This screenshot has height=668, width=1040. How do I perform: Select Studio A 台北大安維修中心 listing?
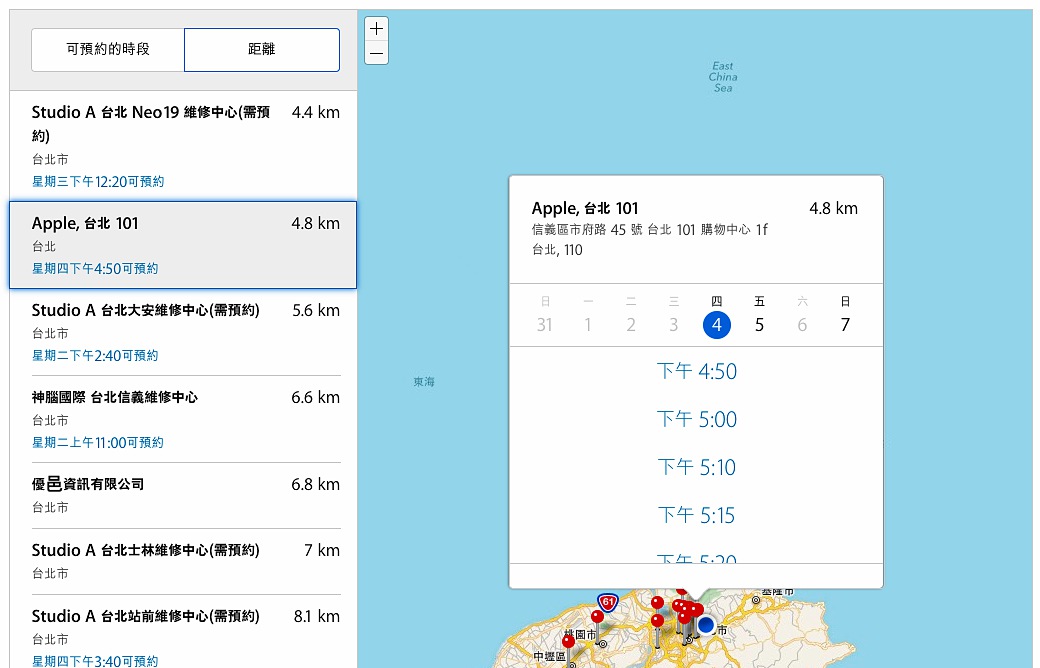(x=183, y=332)
